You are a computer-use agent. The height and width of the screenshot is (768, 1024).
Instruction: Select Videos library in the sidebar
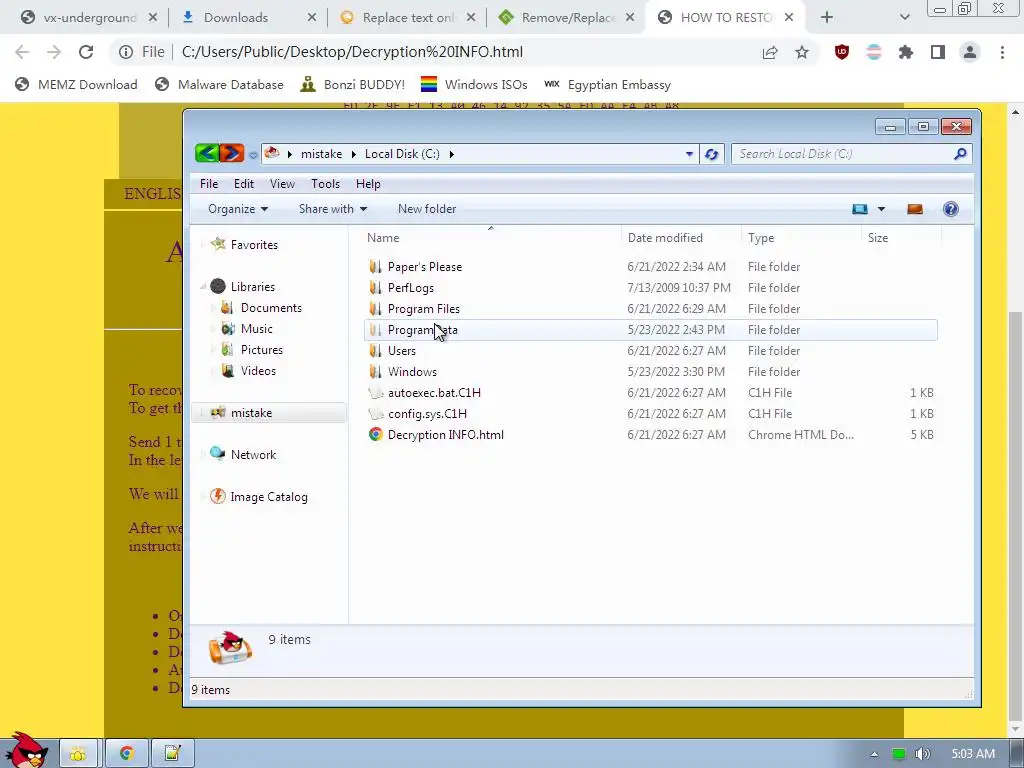coord(258,370)
